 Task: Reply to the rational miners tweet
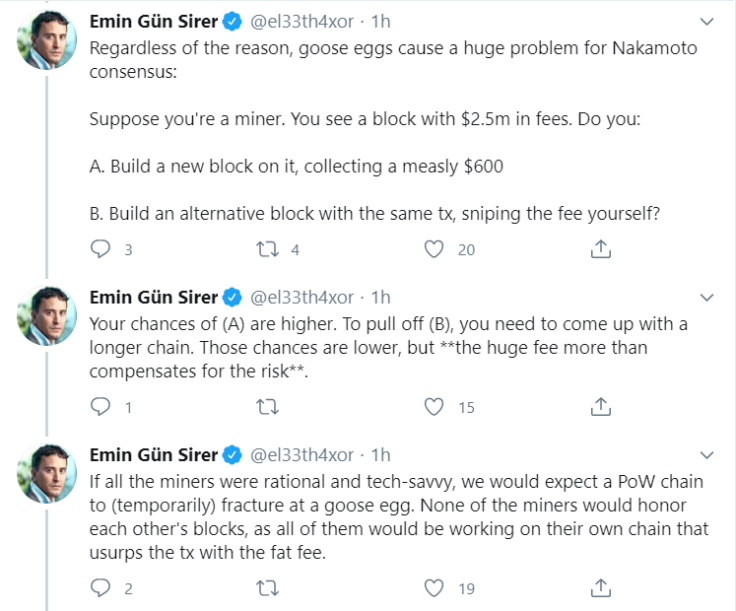click(100, 588)
